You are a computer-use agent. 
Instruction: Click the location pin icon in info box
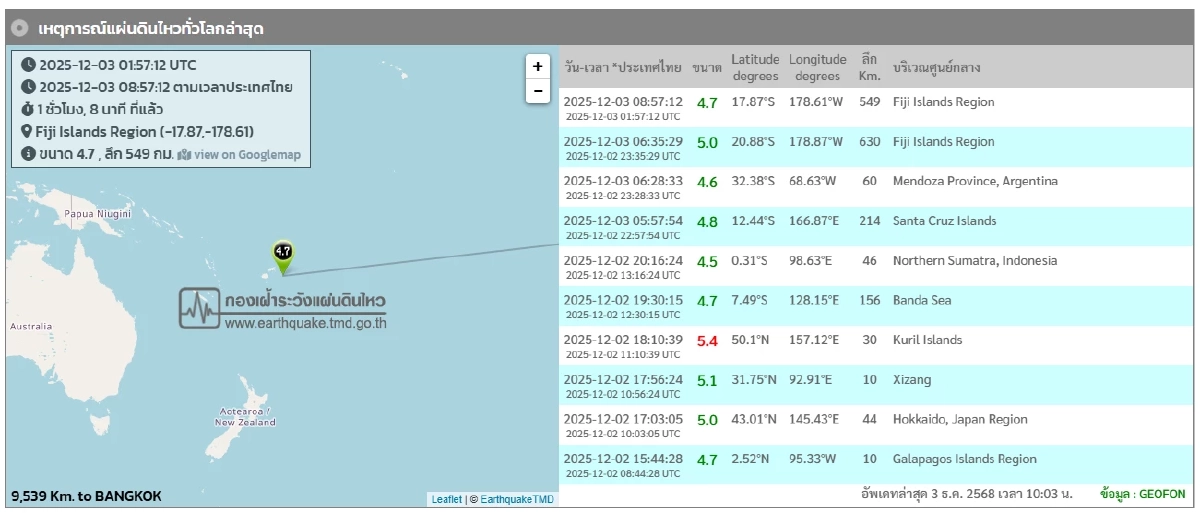[x=28, y=132]
